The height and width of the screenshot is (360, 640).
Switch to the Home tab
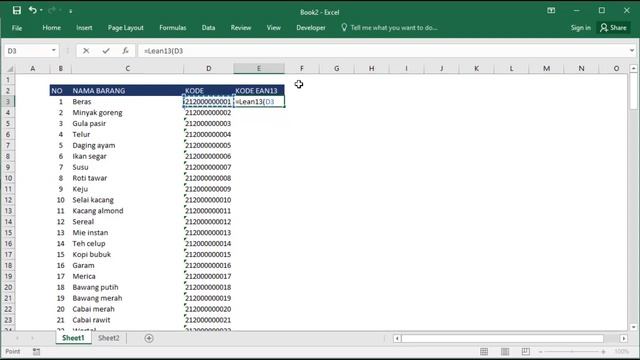pyautogui.click(x=51, y=28)
